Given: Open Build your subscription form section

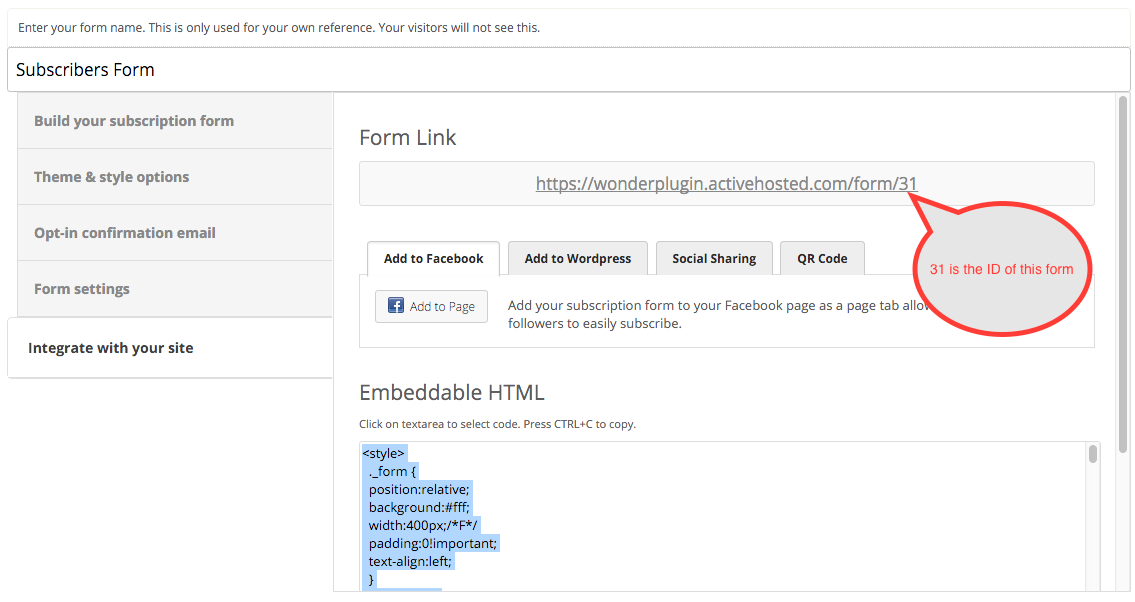Looking at the screenshot, I should point(134,121).
